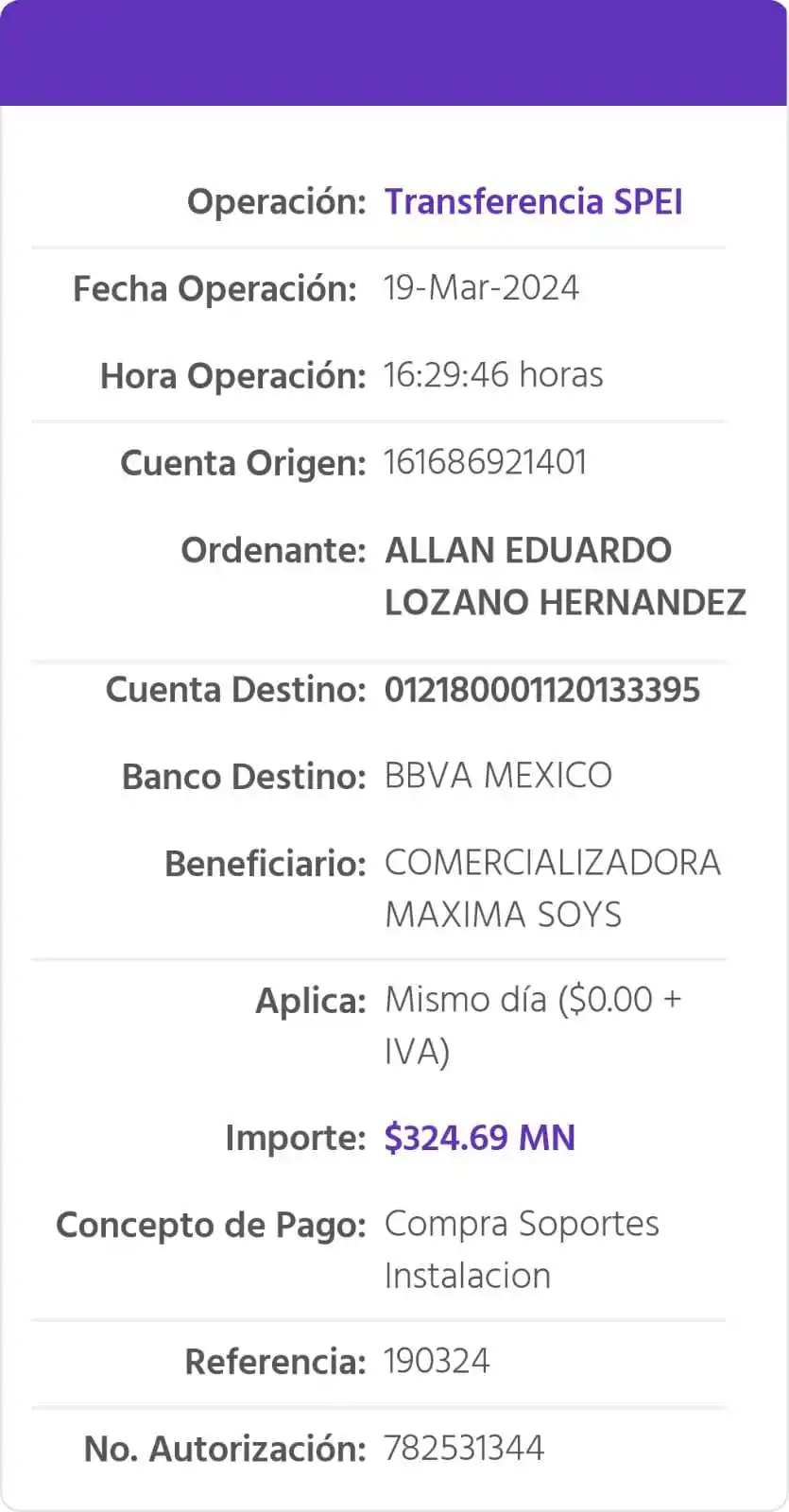Click the purple header bar
The image size is (789, 1512).
coord(394,53)
